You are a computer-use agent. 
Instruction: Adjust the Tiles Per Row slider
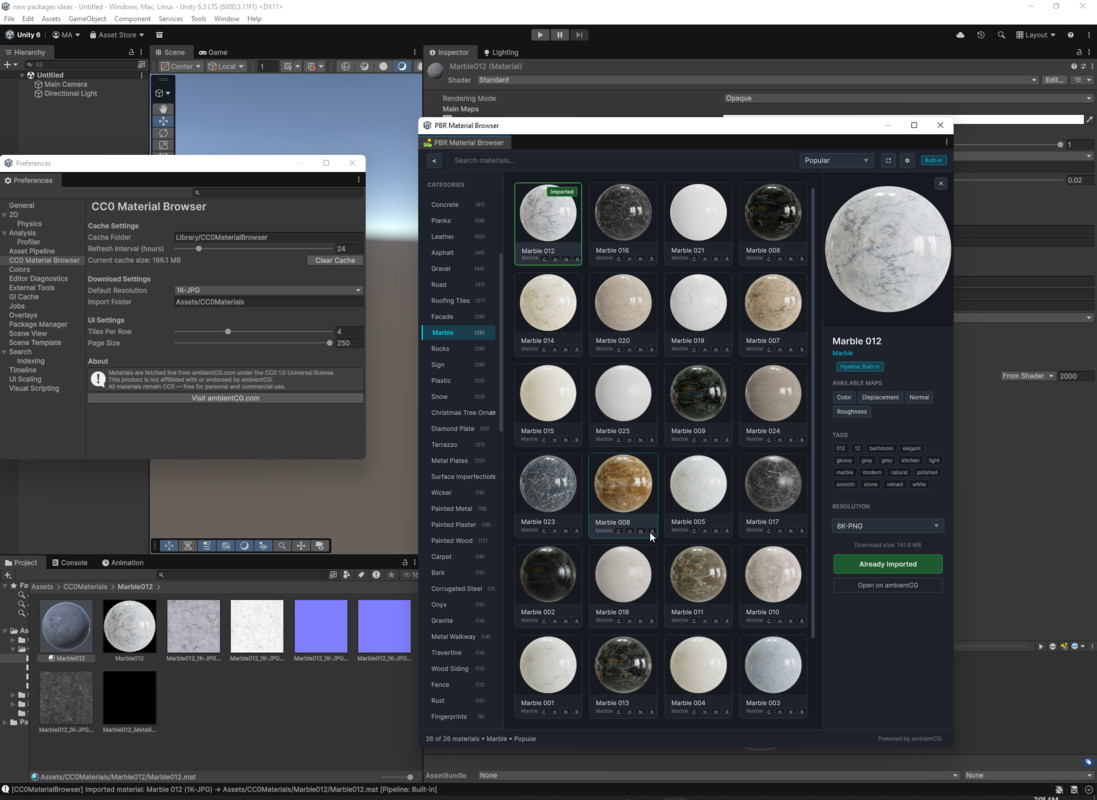[x=253, y=332]
